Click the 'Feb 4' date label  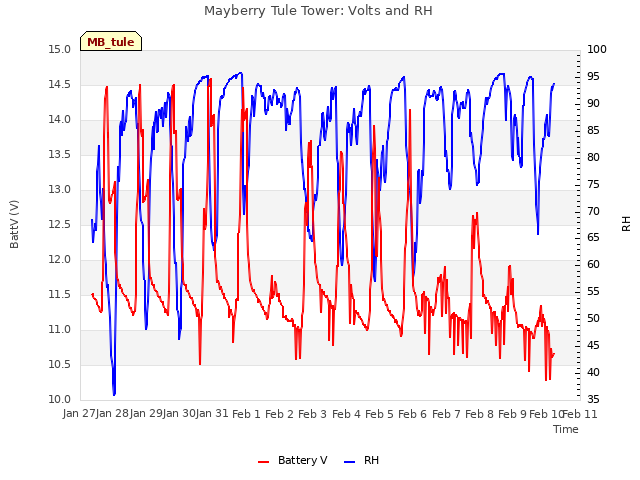click(x=346, y=414)
